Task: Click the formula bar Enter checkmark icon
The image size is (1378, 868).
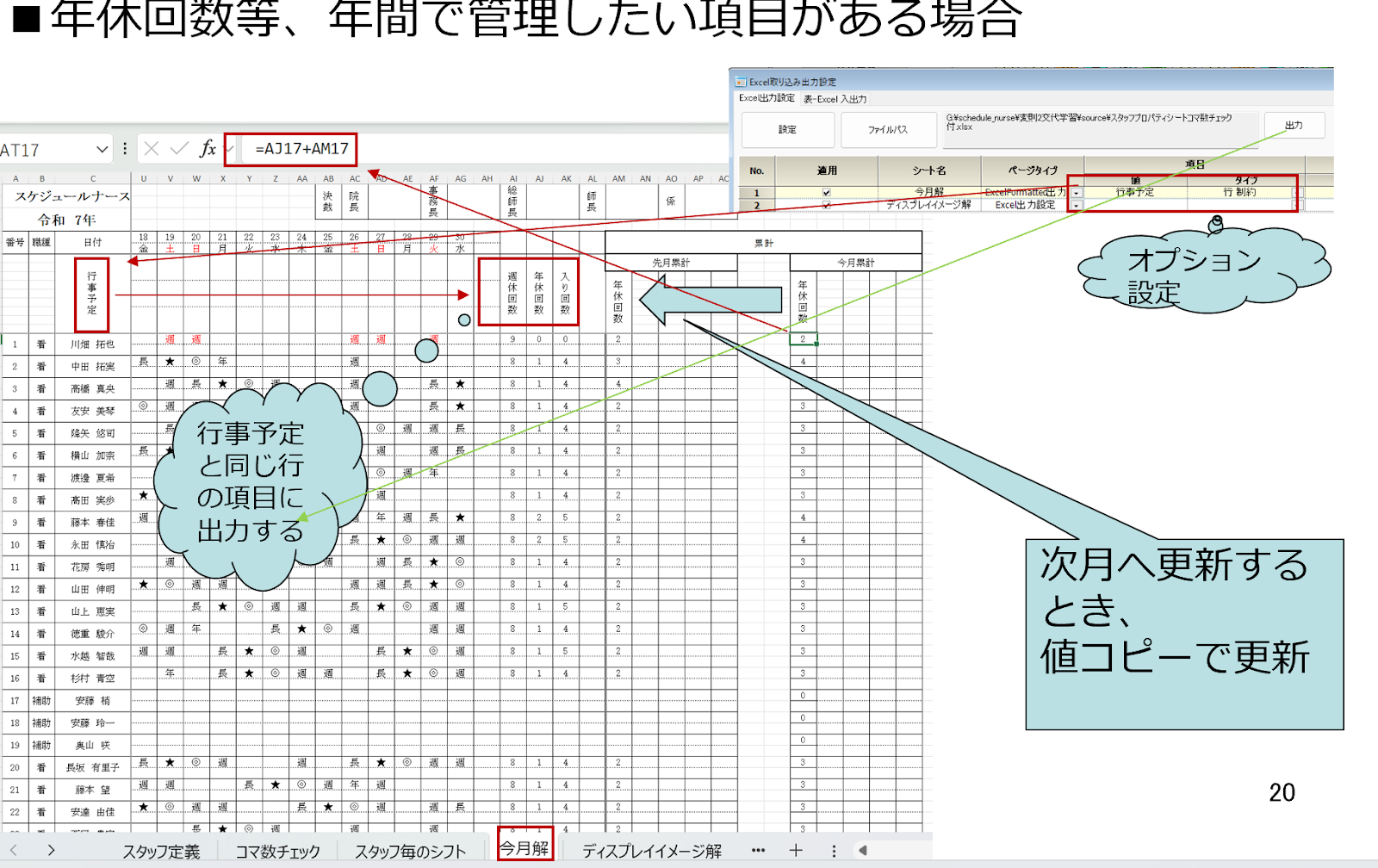Action: (179, 148)
